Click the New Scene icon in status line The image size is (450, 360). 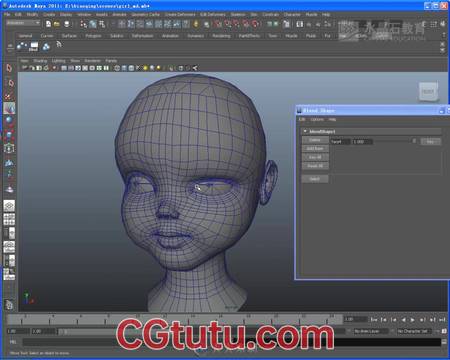(49, 24)
